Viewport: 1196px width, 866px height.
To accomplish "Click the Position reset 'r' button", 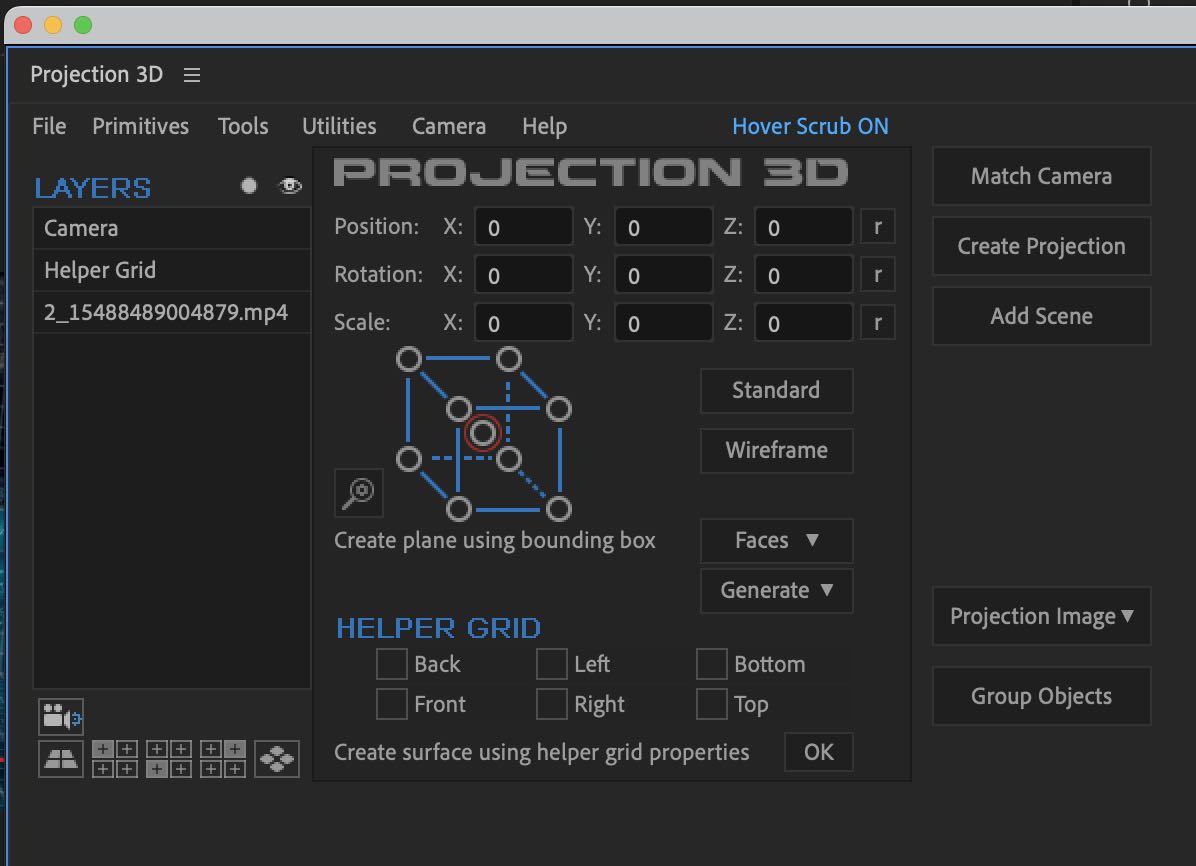I will click(878, 227).
